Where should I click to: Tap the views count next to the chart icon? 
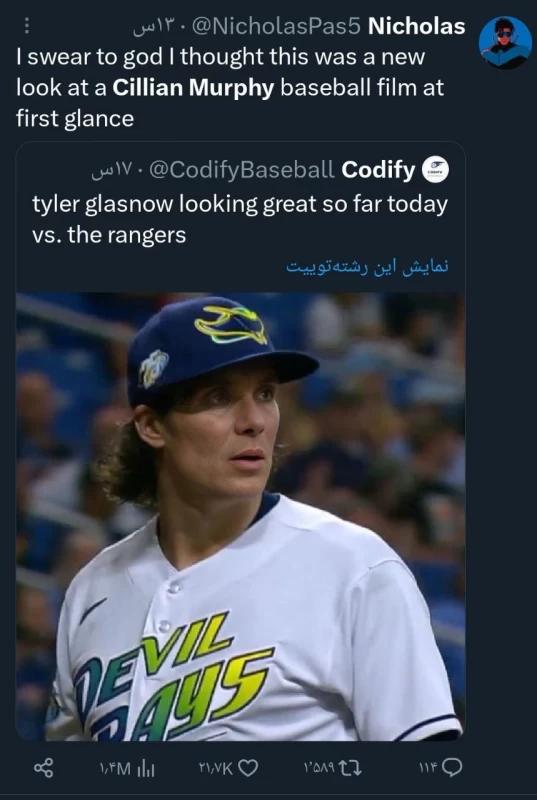117,768
